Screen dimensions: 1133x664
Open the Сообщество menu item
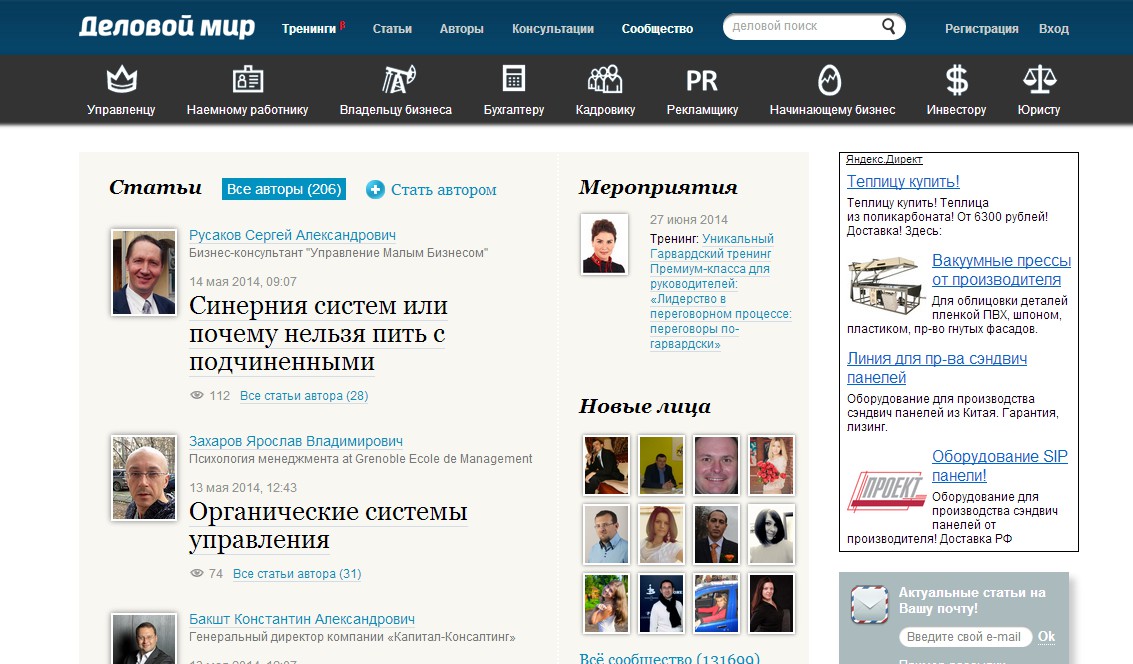click(x=656, y=28)
